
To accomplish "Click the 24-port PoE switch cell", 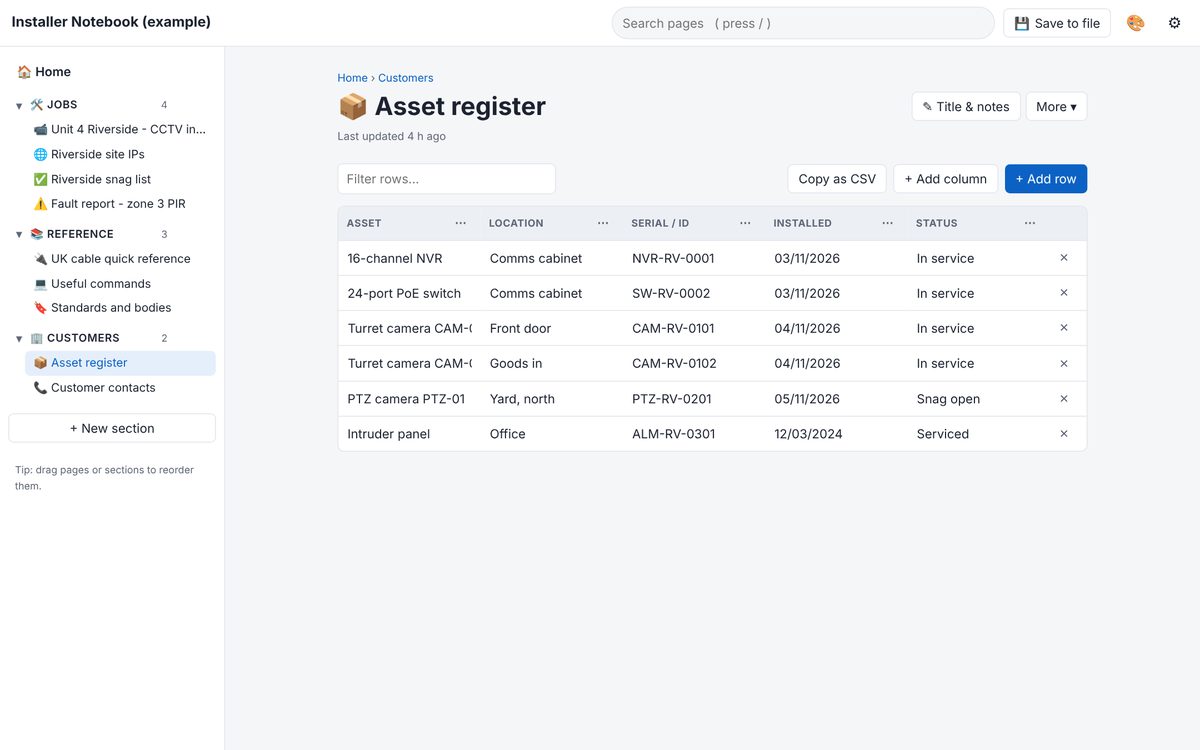I will 409,293.
